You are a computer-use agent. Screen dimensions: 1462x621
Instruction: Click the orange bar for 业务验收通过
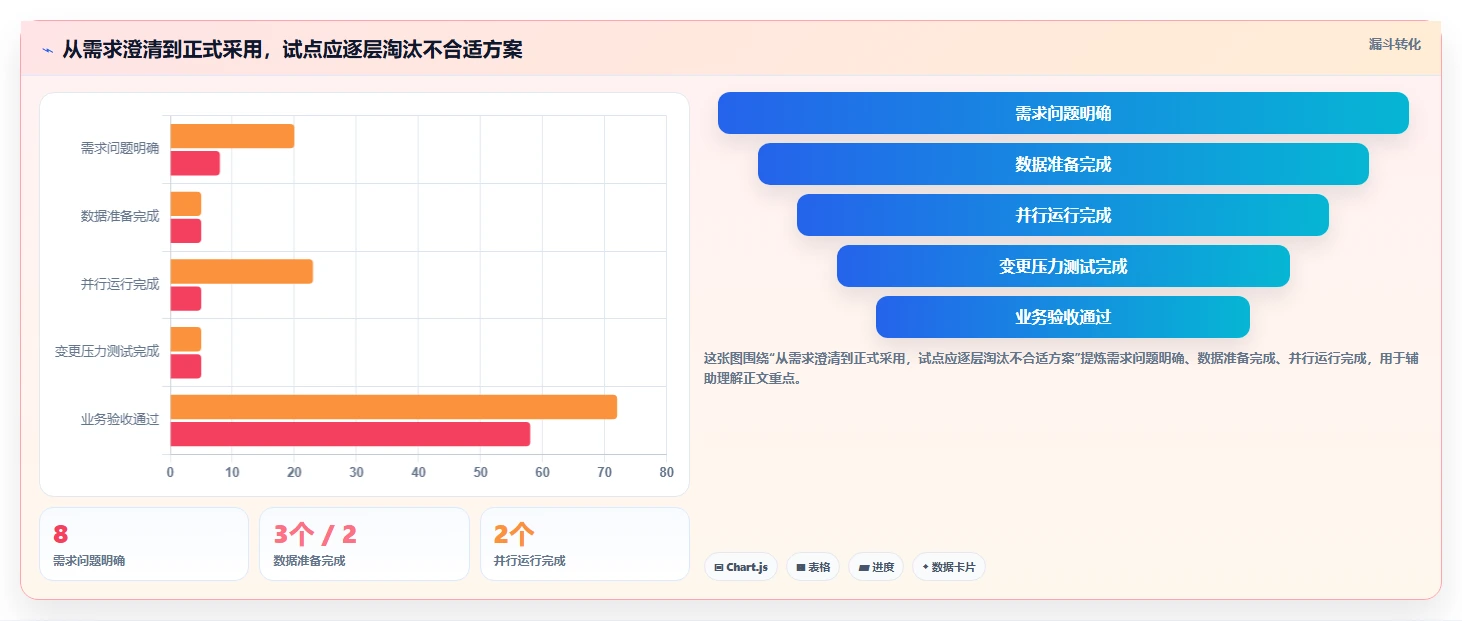[394, 407]
